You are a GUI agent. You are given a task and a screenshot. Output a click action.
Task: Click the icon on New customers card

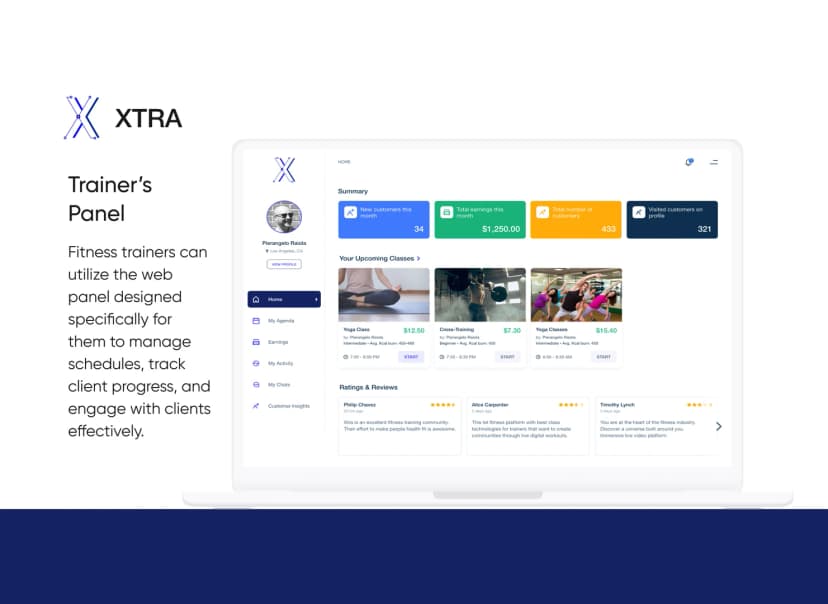click(x=350, y=212)
